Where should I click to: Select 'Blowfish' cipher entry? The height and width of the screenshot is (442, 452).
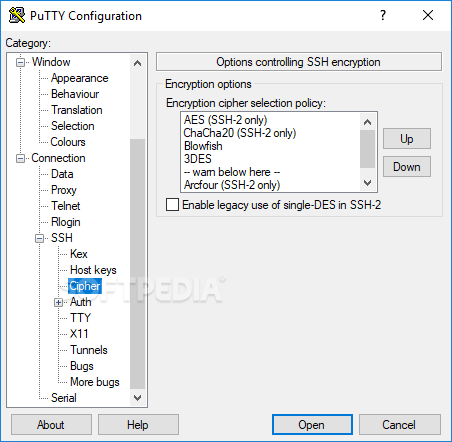click(203, 146)
